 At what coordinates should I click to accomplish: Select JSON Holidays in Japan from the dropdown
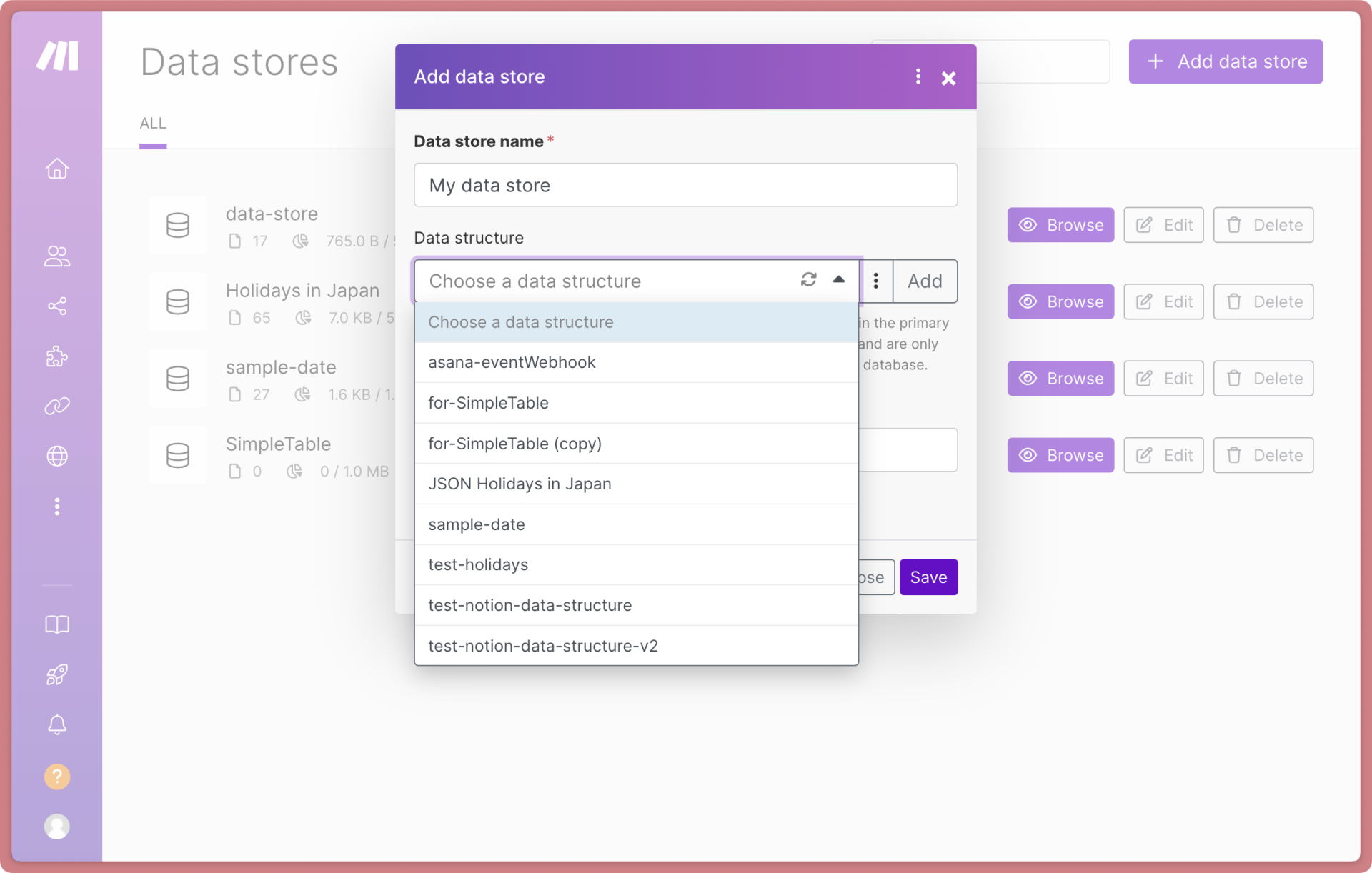520,484
